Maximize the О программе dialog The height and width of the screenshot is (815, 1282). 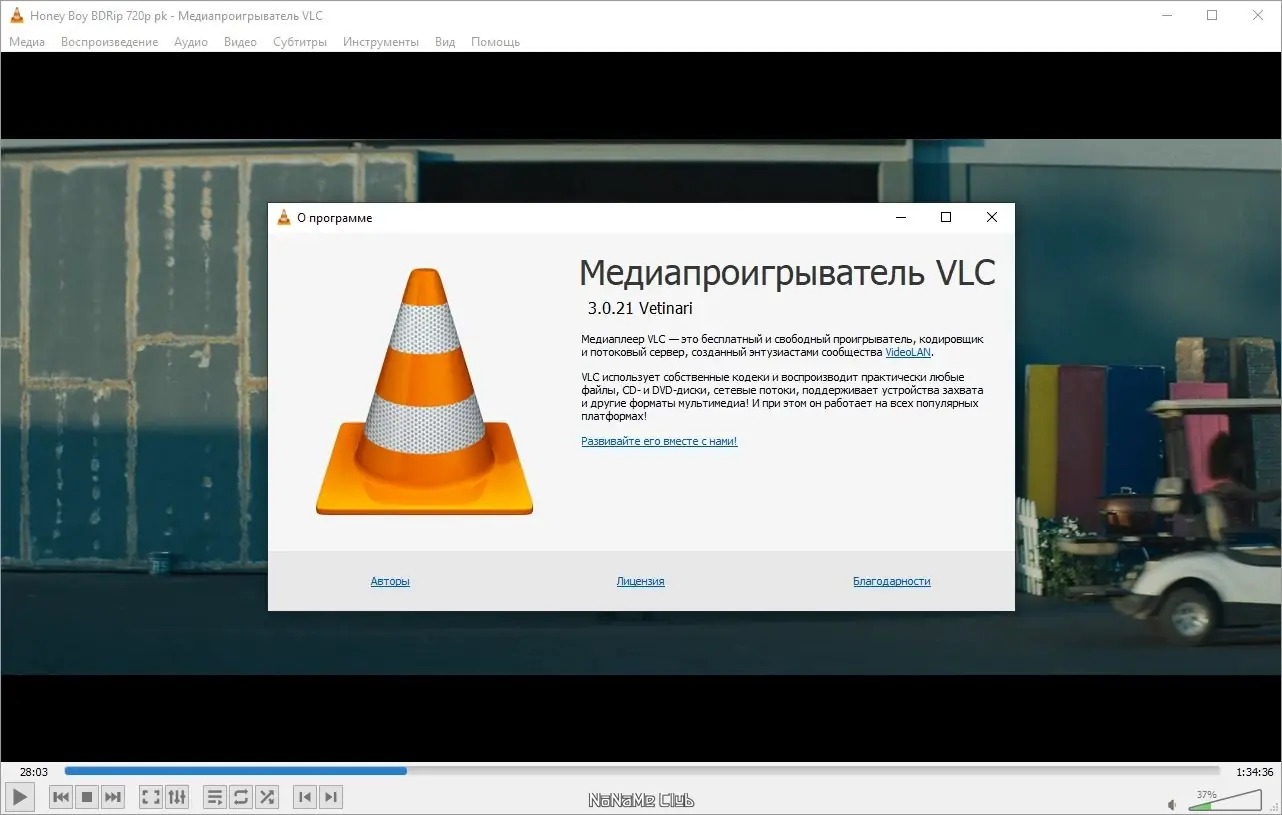pos(945,217)
